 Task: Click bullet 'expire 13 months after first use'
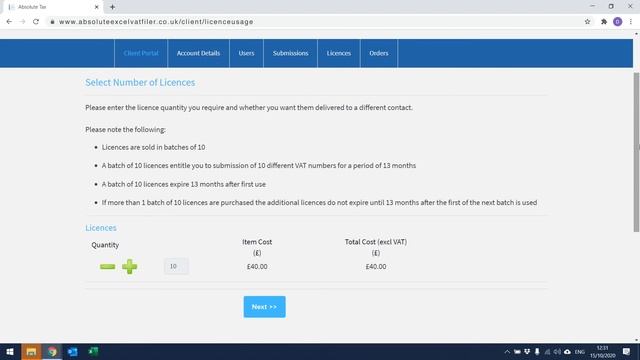coord(184,184)
